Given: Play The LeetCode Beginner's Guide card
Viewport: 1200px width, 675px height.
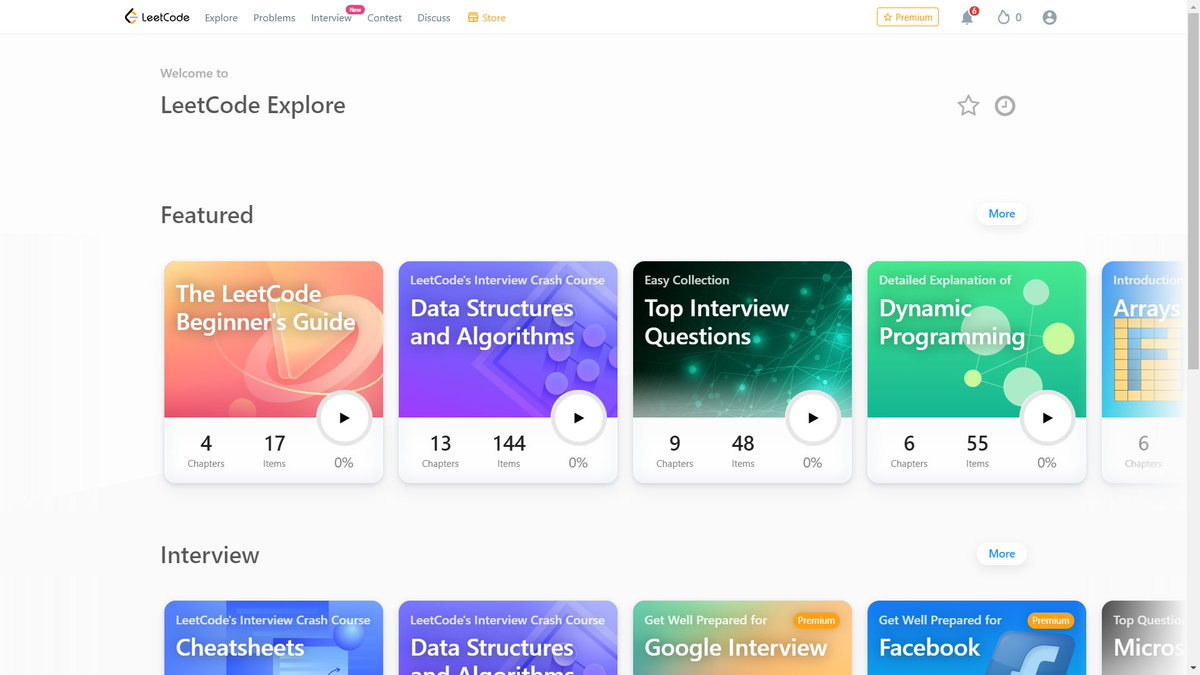Looking at the screenshot, I should pos(344,418).
